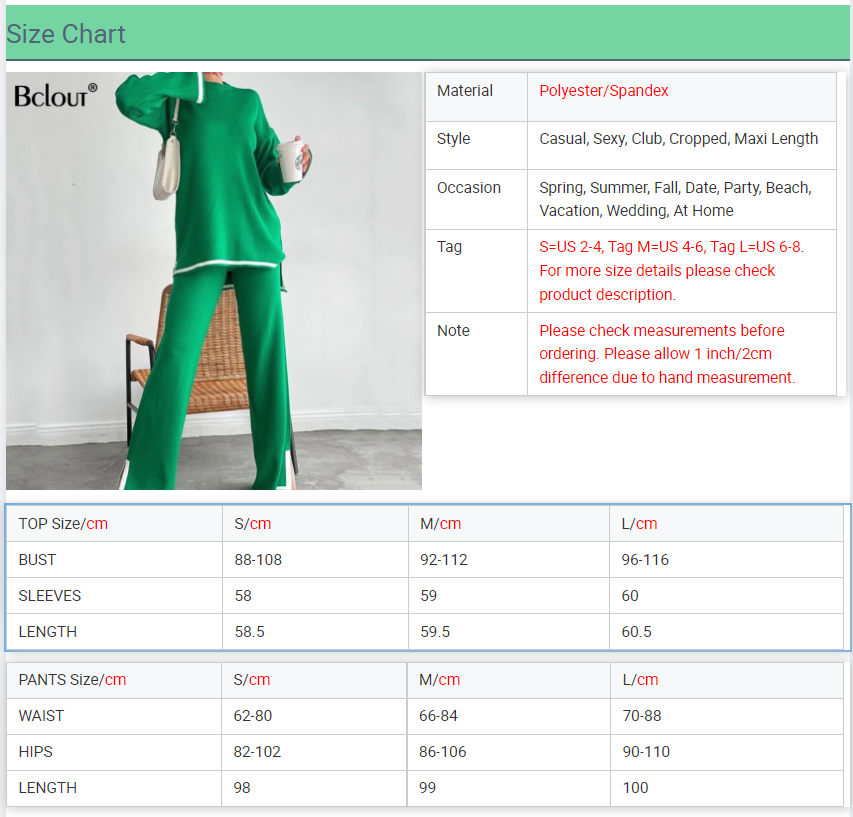This screenshot has width=853, height=817.
Task: Click the Bclout brand logo
Action: (55, 96)
